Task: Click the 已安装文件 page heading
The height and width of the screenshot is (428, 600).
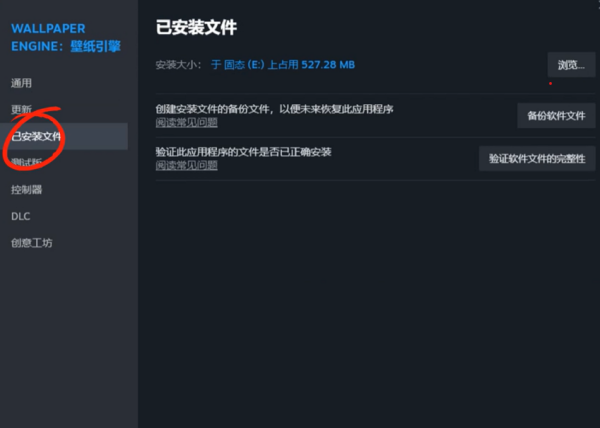Action: point(196,28)
